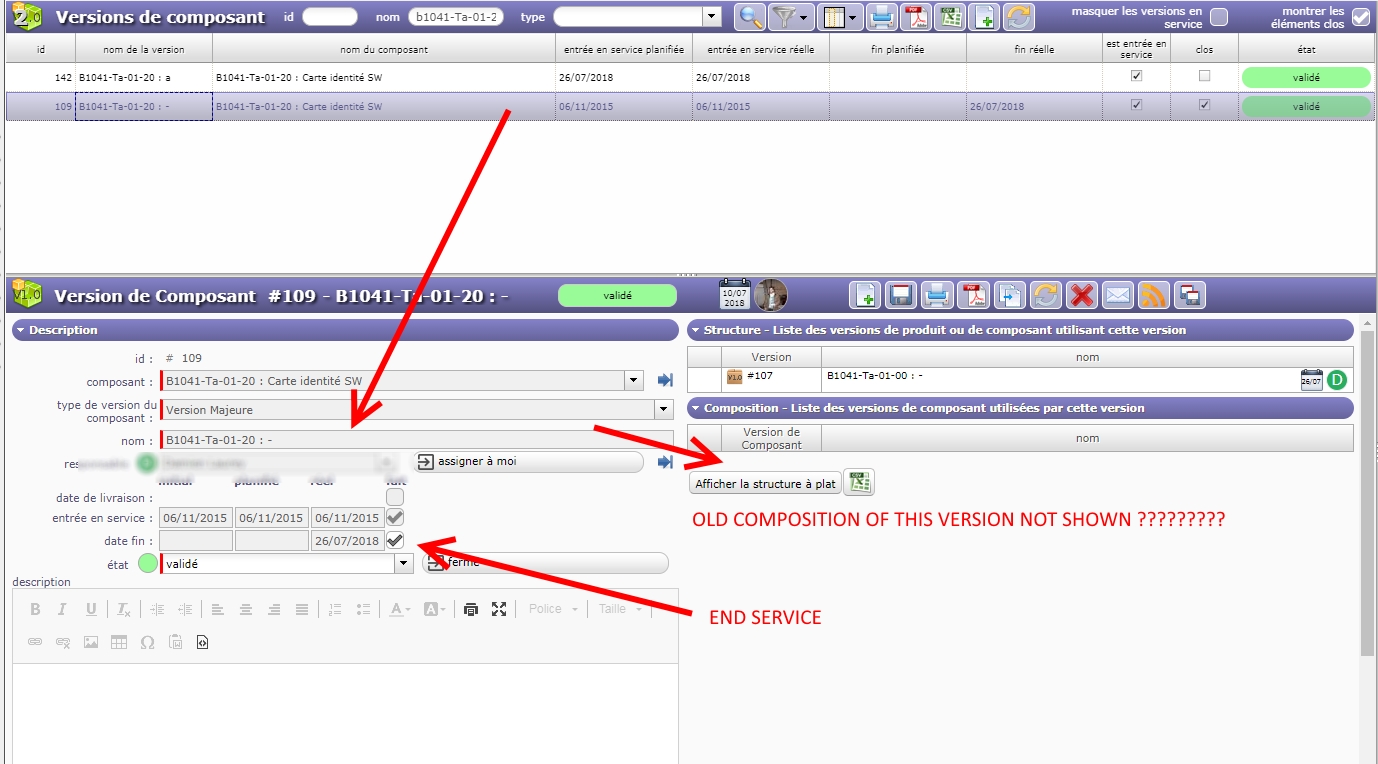Toggle clos checkbox for row 142
Image resolution: width=1378 pixels, height=764 pixels.
click(x=1204, y=76)
